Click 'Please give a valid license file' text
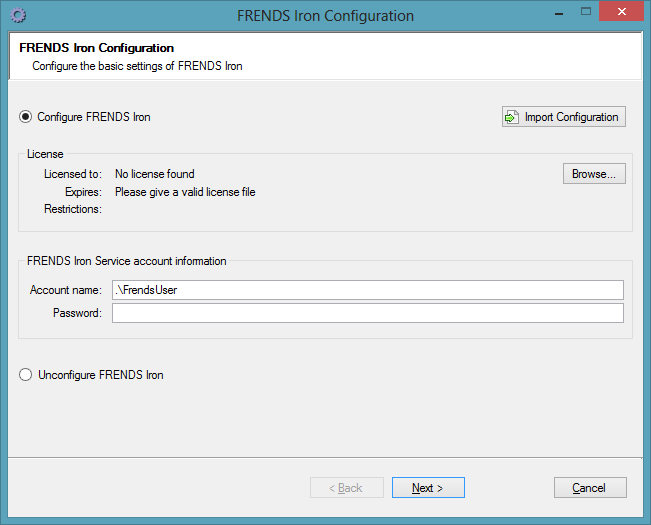Image resolution: width=651 pixels, height=525 pixels. 185,192
